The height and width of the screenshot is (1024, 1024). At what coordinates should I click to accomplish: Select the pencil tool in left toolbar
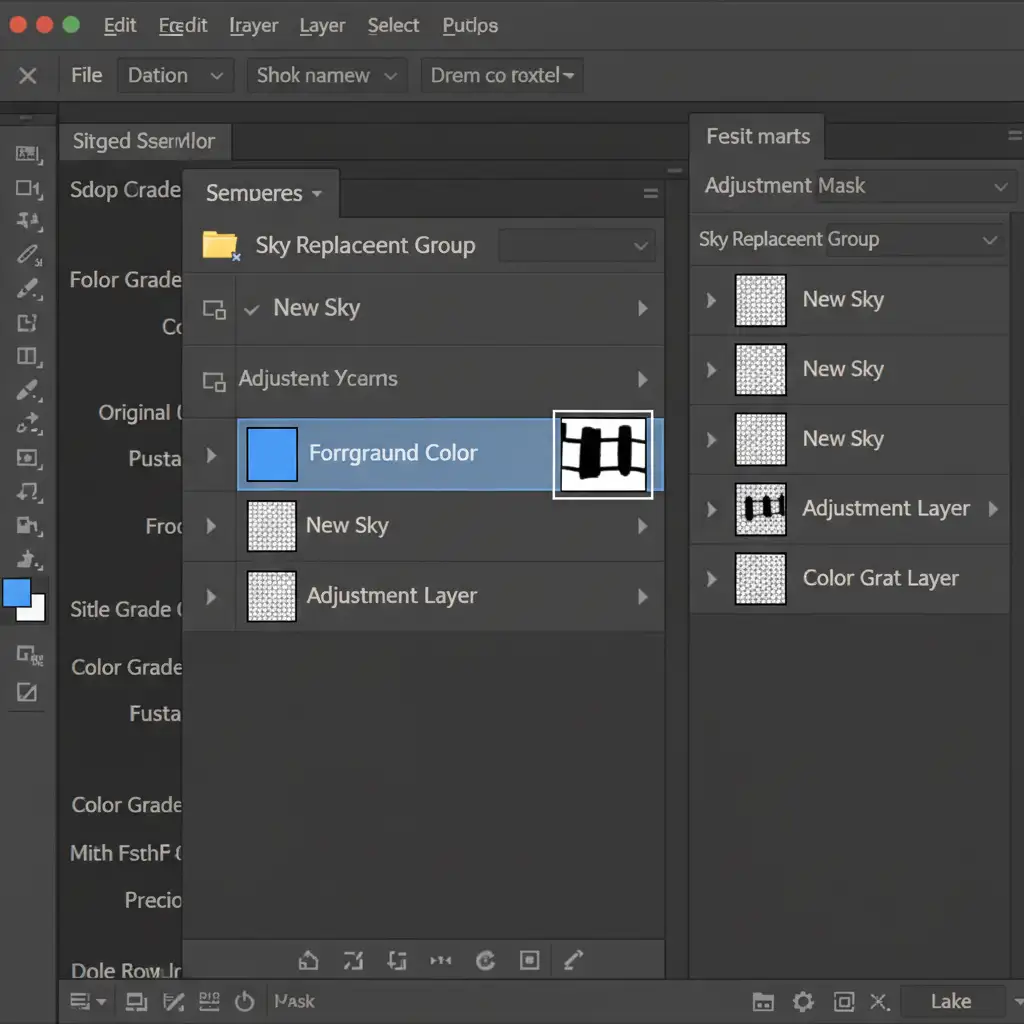27,255
